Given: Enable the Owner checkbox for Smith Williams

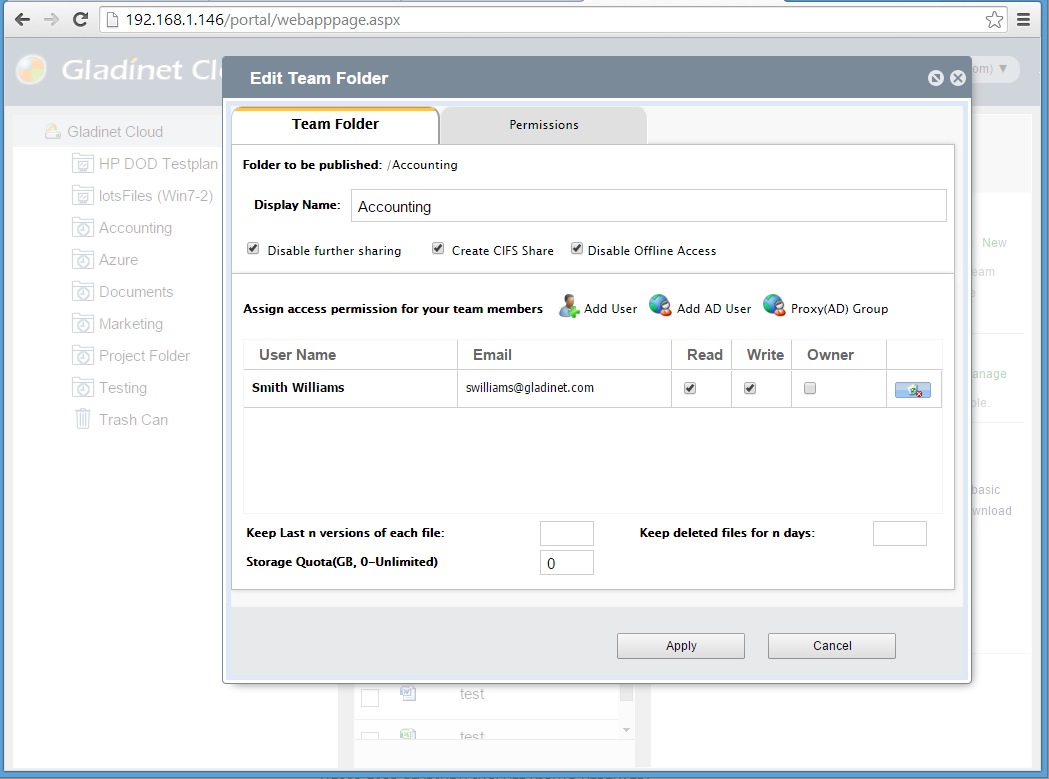Looking at the screenshot, I should coord(810,388).
